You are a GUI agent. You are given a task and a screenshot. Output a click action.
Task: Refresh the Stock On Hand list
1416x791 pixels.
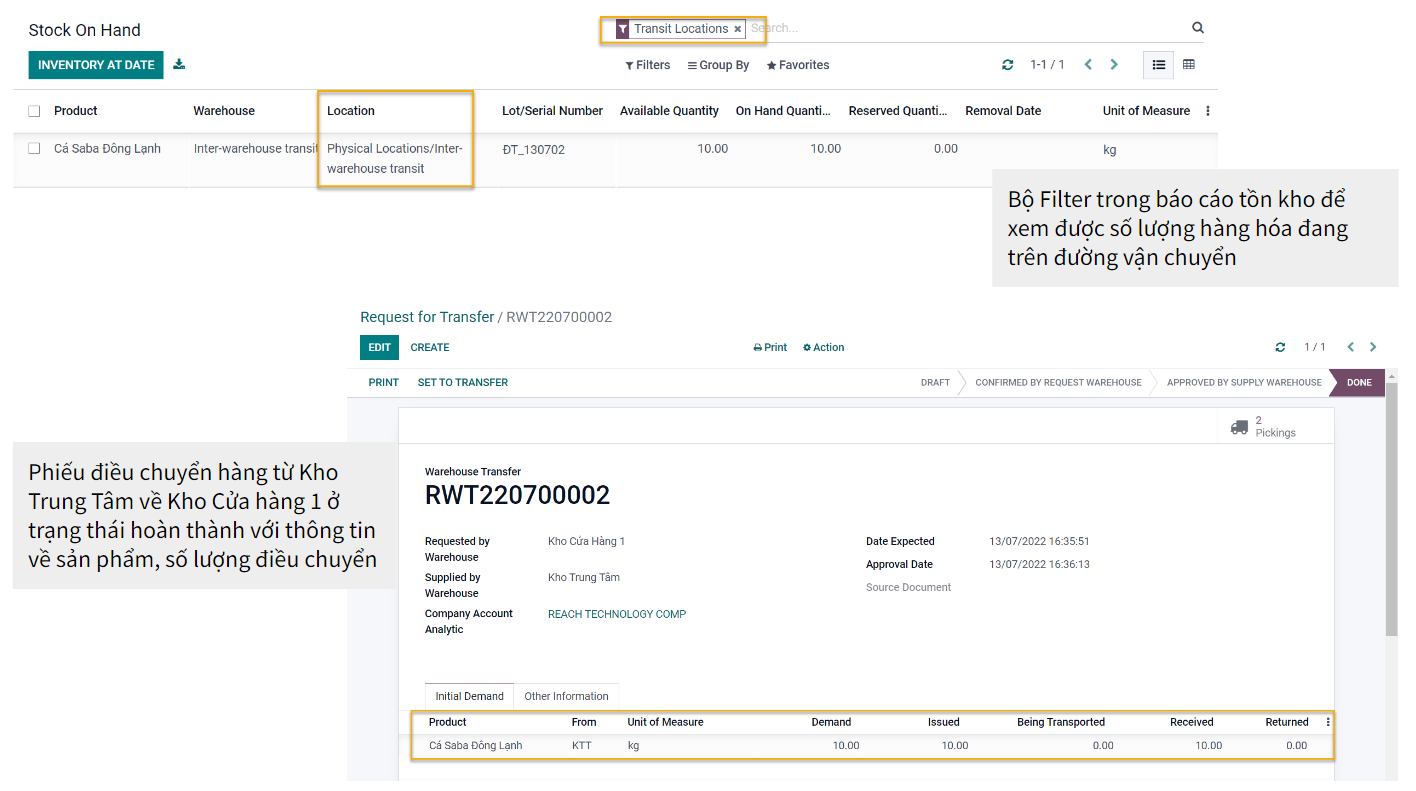(1007, 65)
